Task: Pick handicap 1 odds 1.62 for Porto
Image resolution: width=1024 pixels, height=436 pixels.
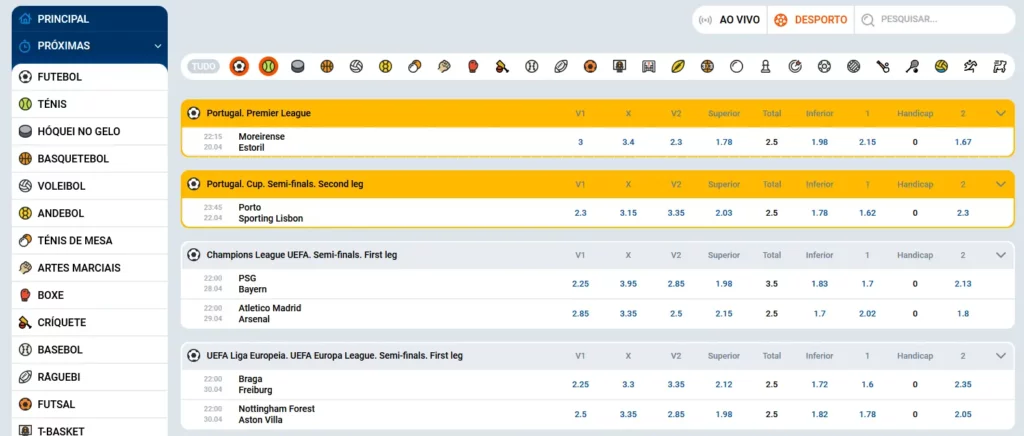Action: (x=867, y=213)
